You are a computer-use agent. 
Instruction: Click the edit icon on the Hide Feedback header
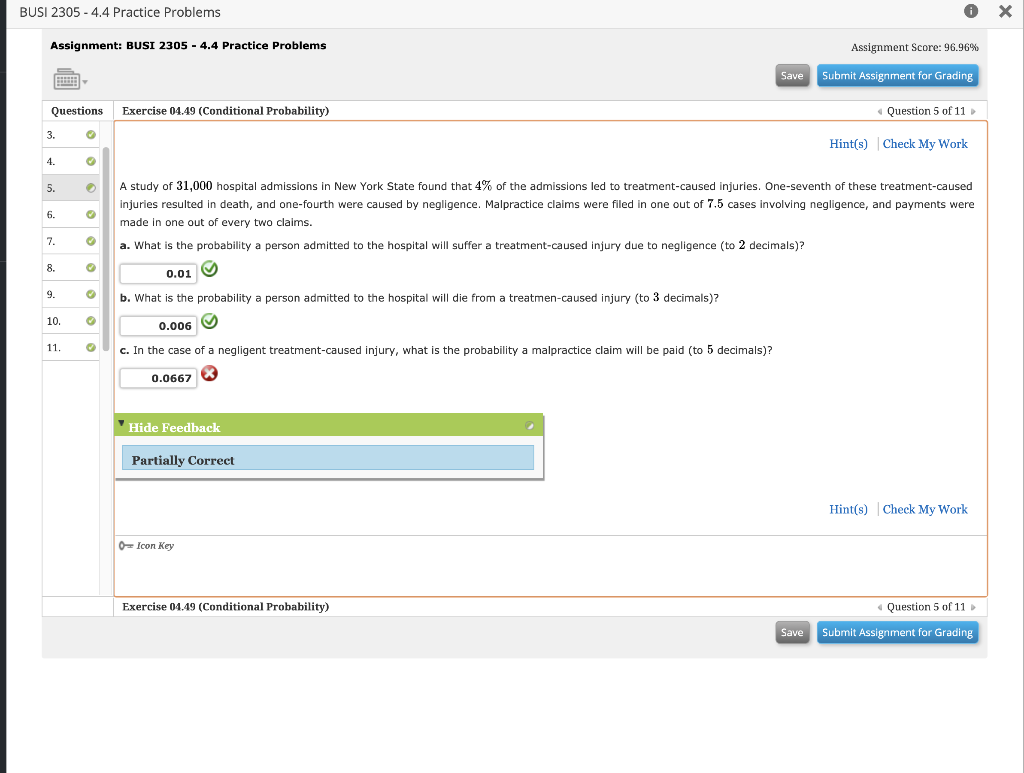pyautogui.click(x=531, y=425)
